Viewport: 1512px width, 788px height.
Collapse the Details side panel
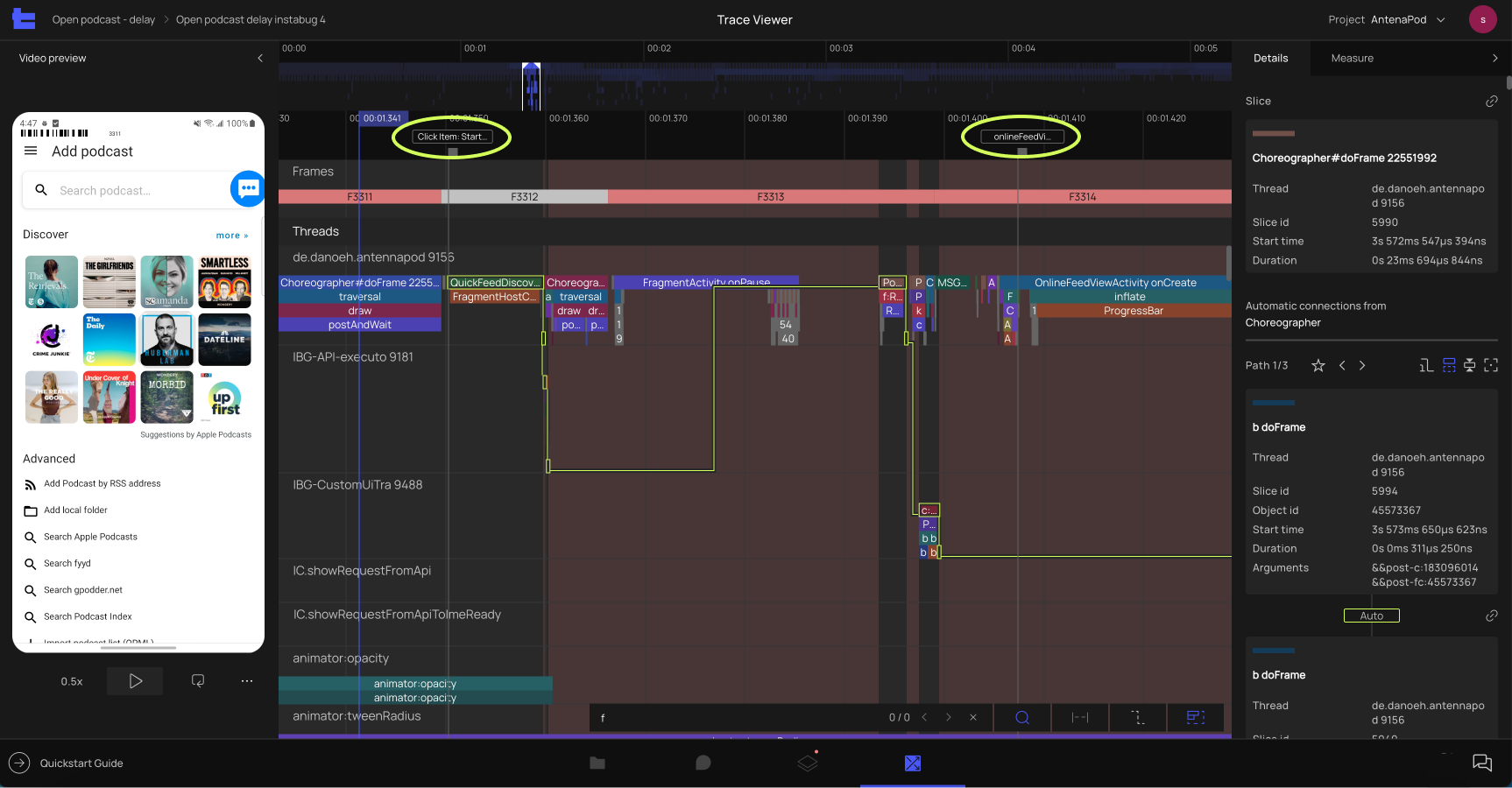pos(1494,58)
